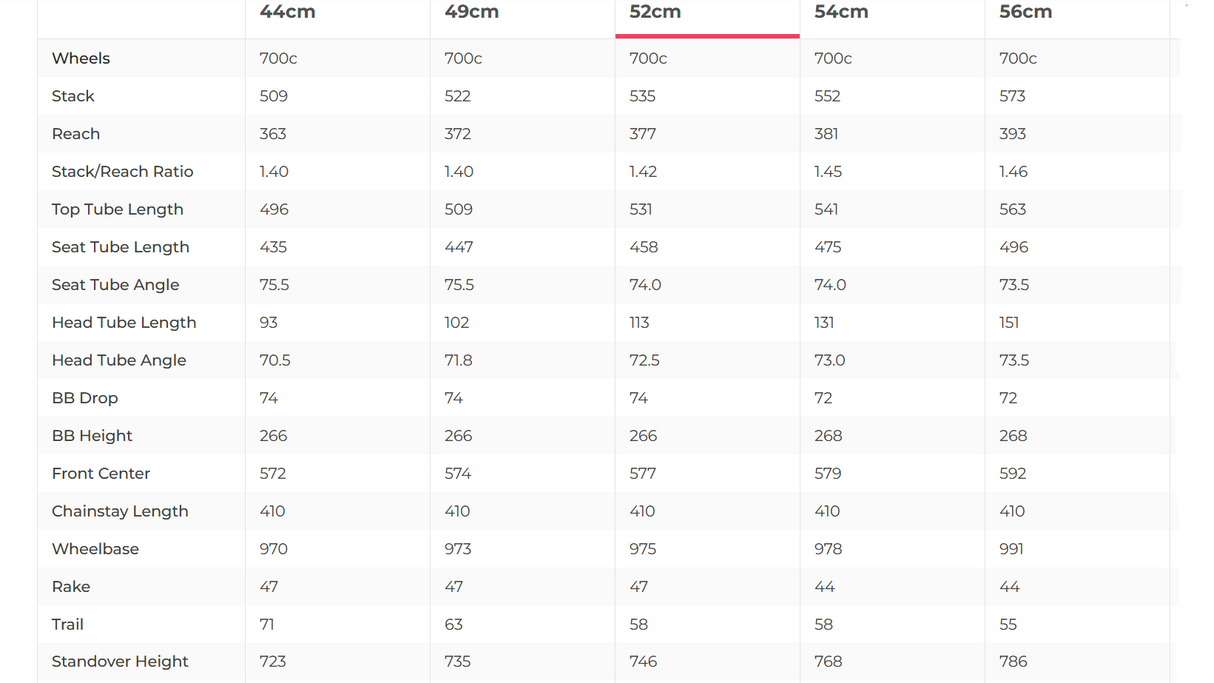Select the 44cm size column header
Viewport: 1214px width, 683px height.
pyautogui.click(x=286, y=12)
